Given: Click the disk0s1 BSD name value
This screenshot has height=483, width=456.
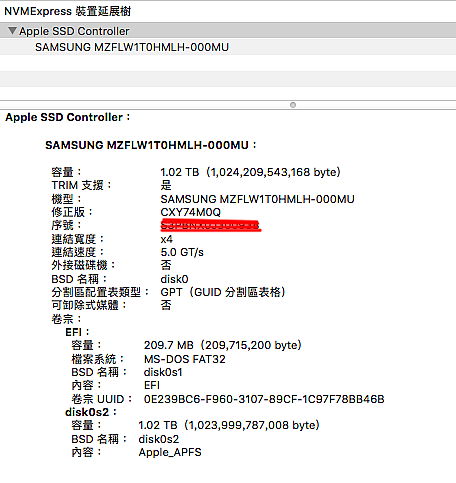Looking at the screenshot, I should [163, 372].
